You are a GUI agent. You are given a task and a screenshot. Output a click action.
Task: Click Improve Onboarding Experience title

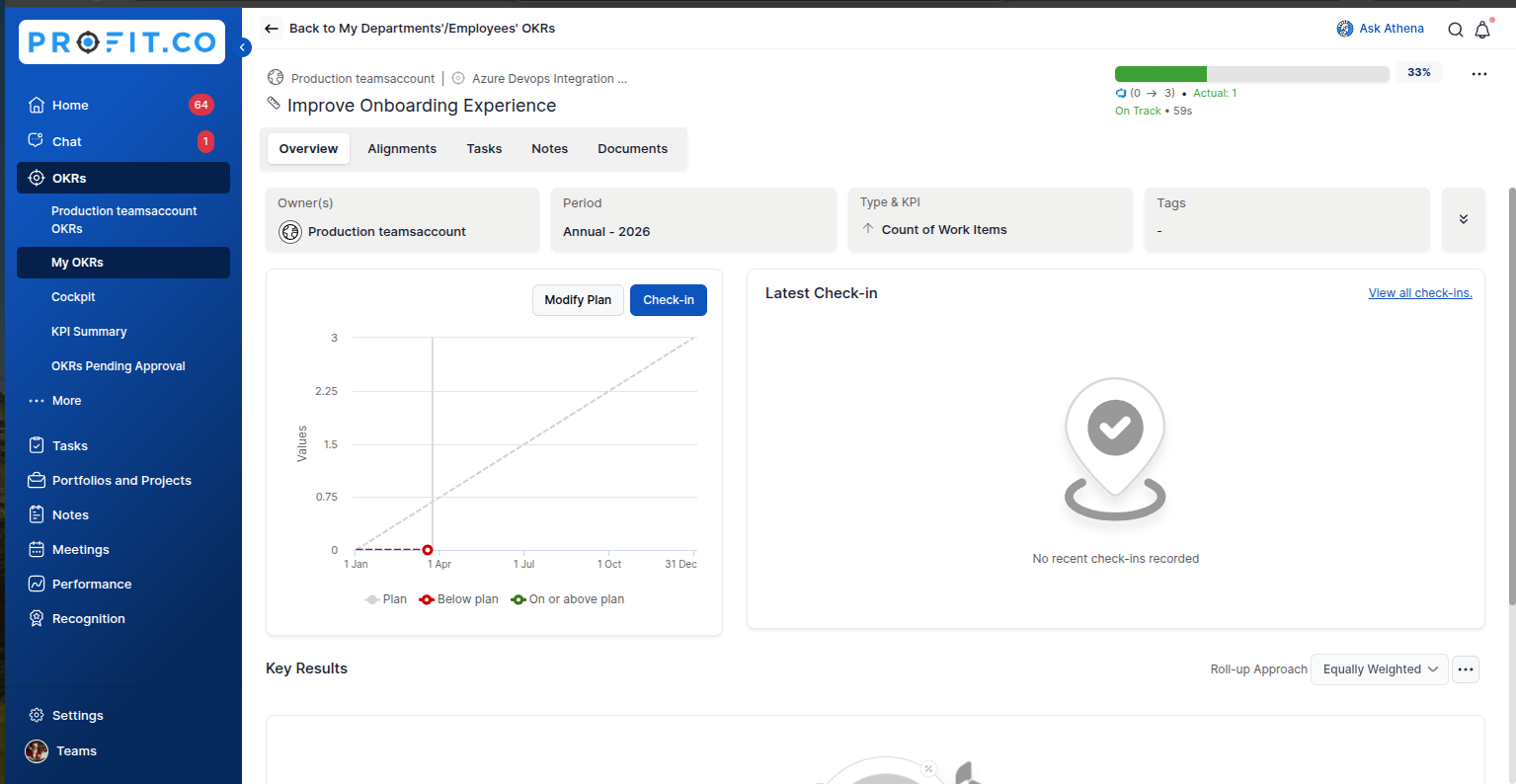coord(422,106)
